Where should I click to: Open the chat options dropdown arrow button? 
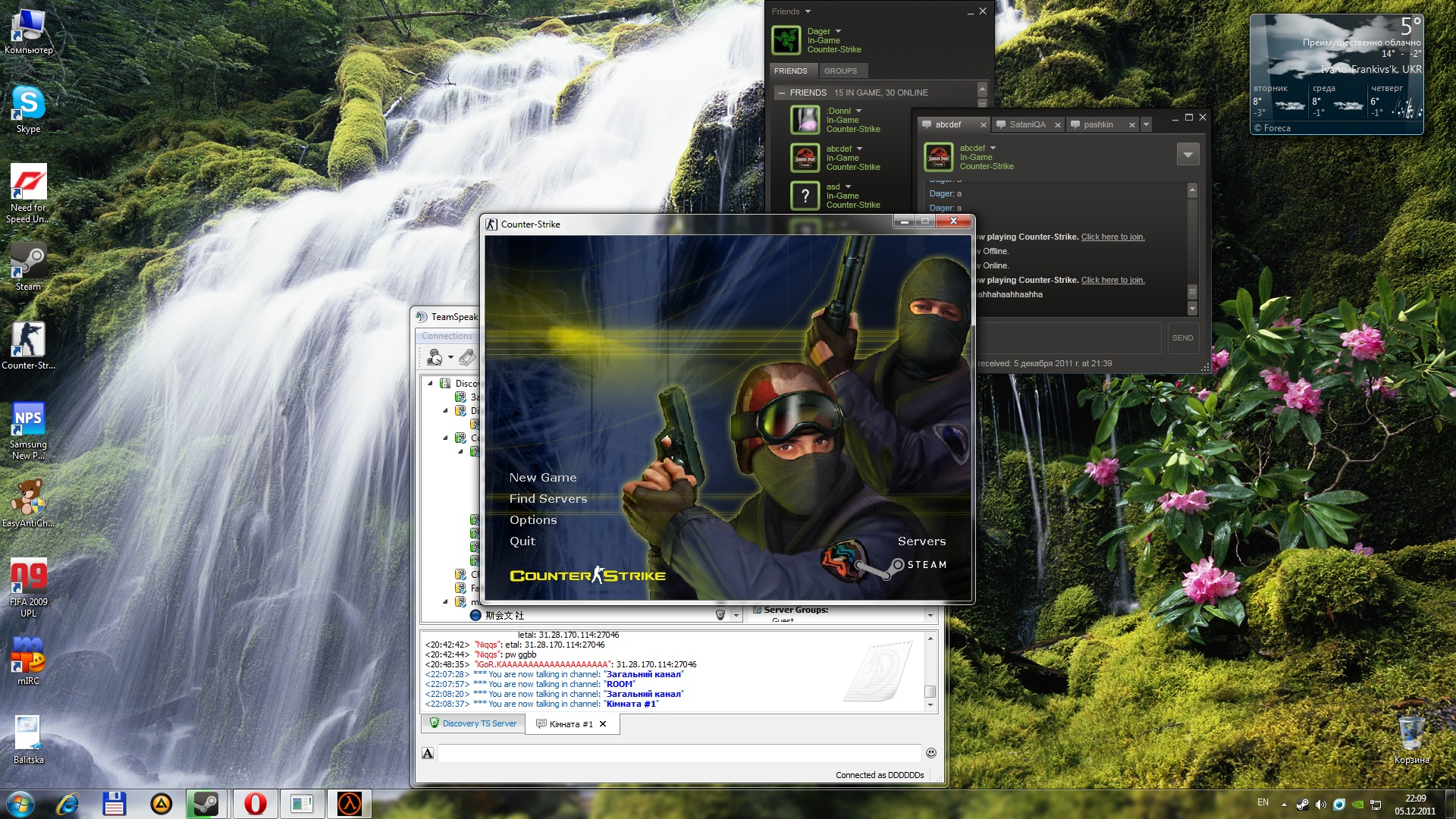click(x=1188, y=155)
